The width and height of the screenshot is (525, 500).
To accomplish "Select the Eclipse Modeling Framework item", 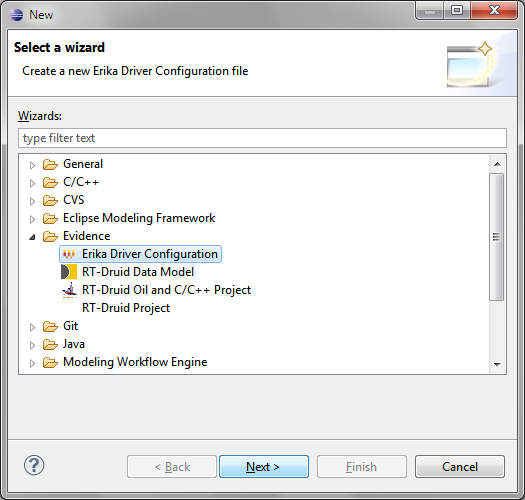I will point(139,218).
